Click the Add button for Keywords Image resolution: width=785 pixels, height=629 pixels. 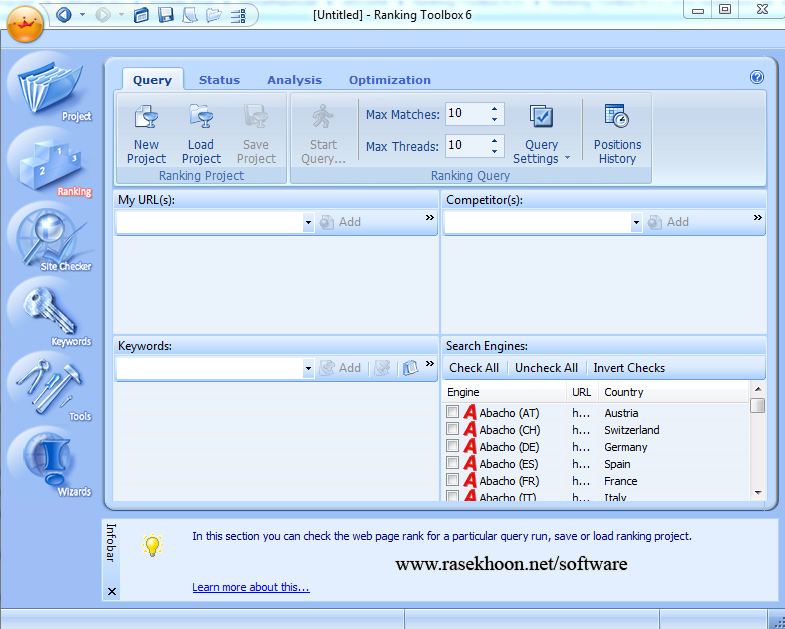tap(340, 368)
